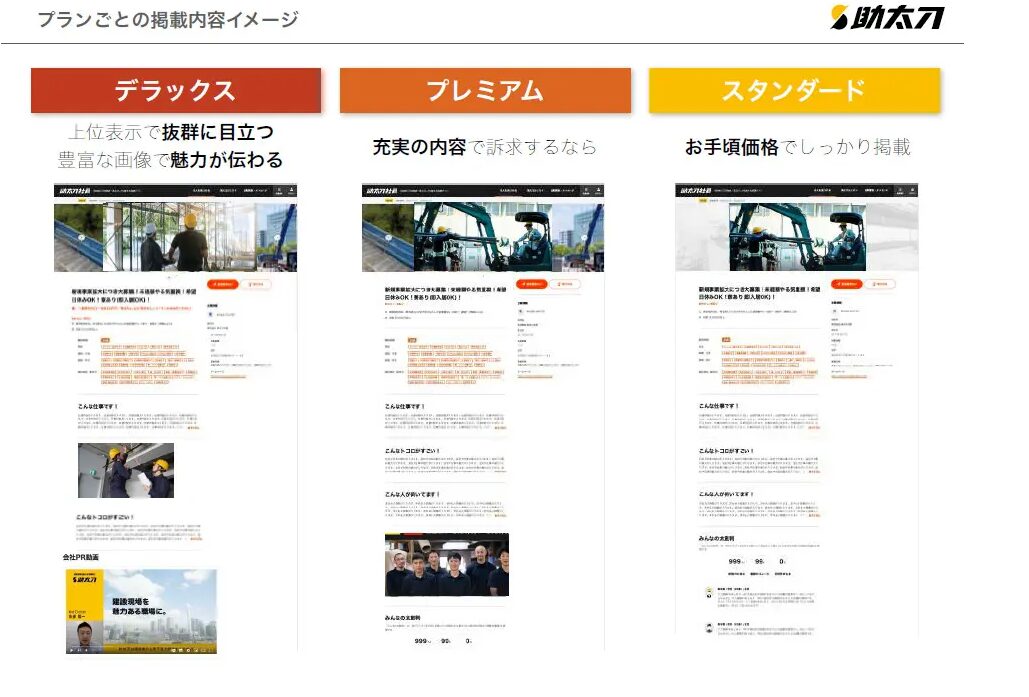Click the 999 count in Premium mockup
Viewport: 1029px width, 697px height.
click(422, 641)
